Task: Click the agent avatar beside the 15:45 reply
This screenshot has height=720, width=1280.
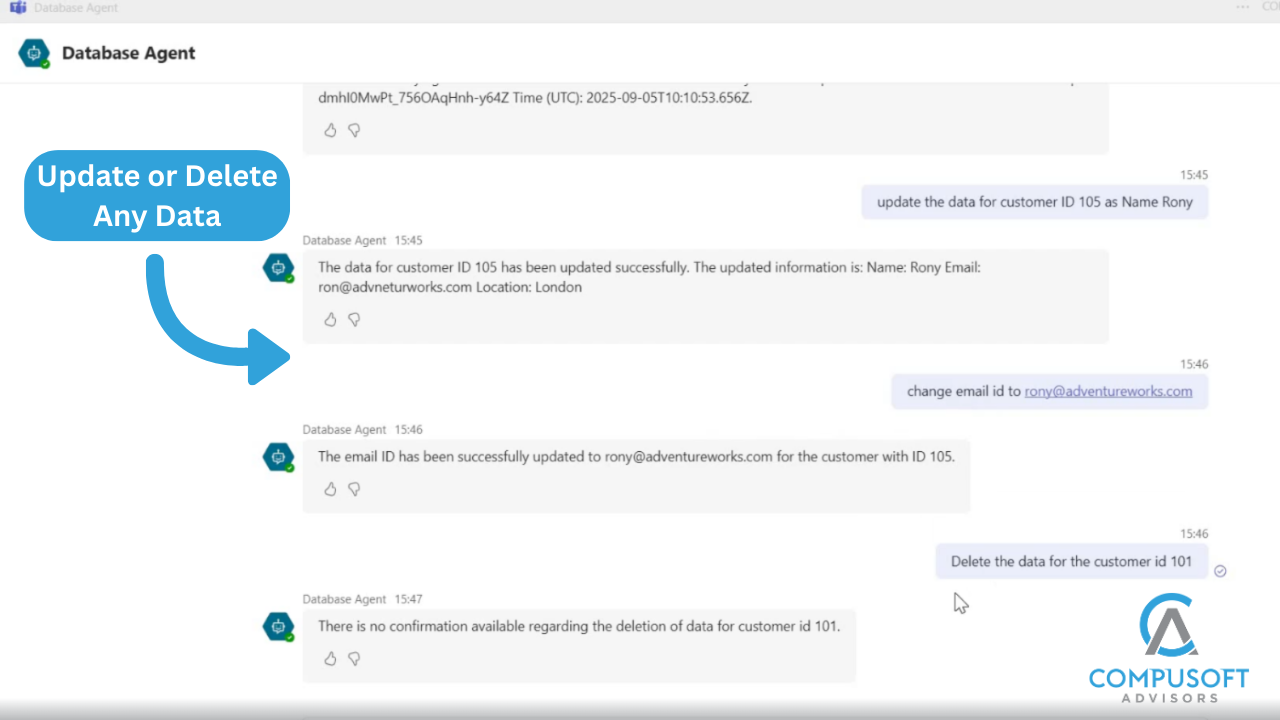Action: click(278, 268)
